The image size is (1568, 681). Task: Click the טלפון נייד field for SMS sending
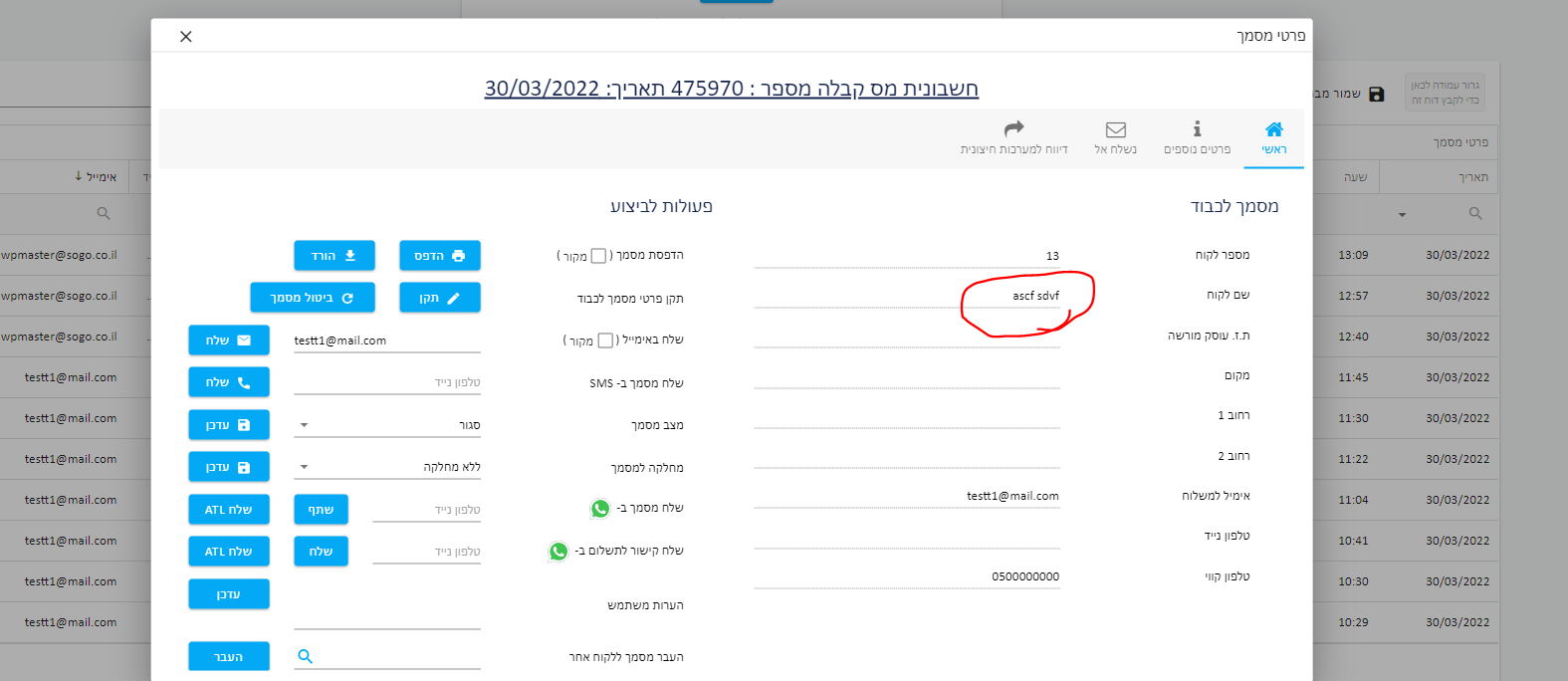(x=387, y=382)
